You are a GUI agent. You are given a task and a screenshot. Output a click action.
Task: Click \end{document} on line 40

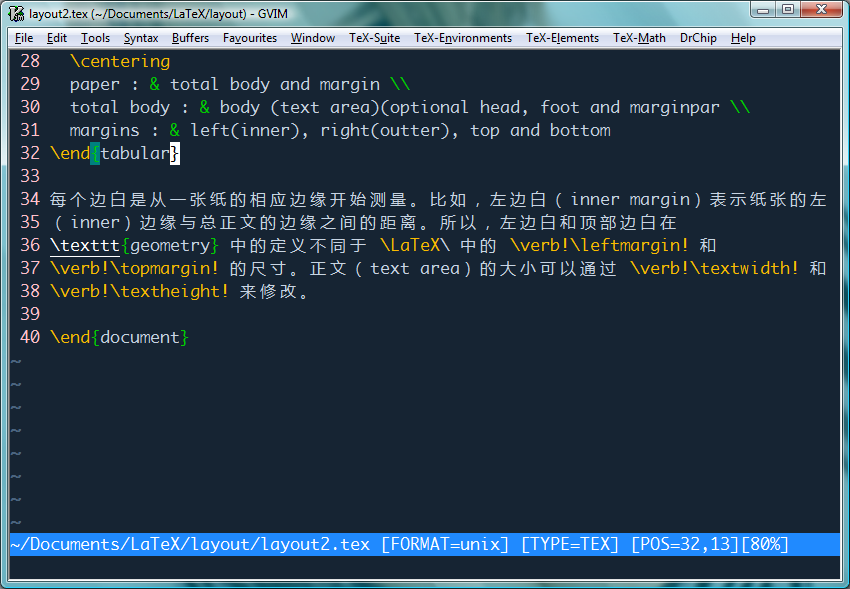pos(119,338)
